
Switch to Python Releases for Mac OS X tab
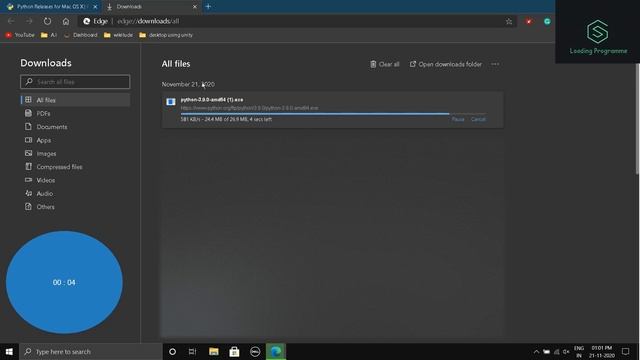coord(51,7)
